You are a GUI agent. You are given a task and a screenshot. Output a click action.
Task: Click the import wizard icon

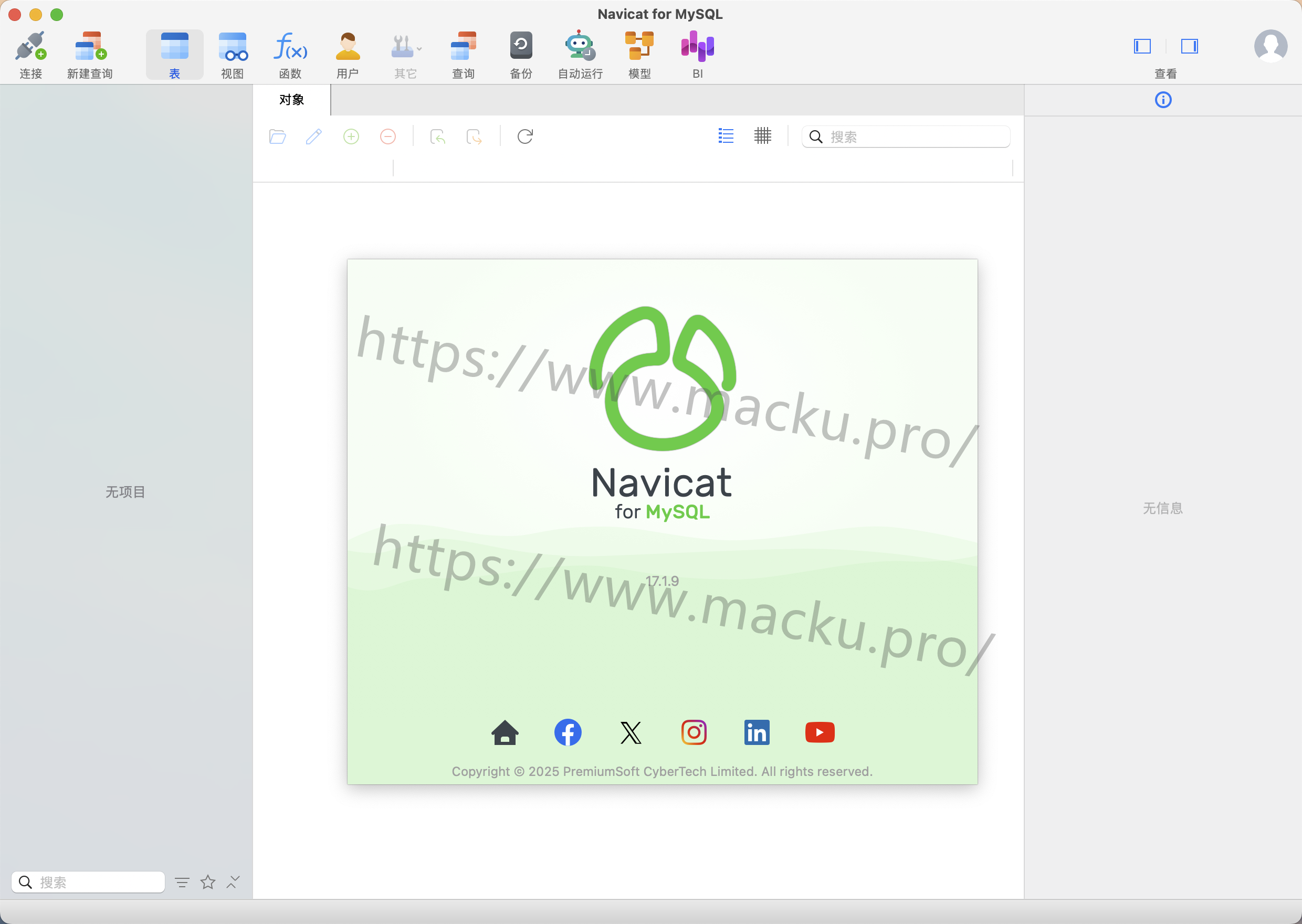pos(437,136)
